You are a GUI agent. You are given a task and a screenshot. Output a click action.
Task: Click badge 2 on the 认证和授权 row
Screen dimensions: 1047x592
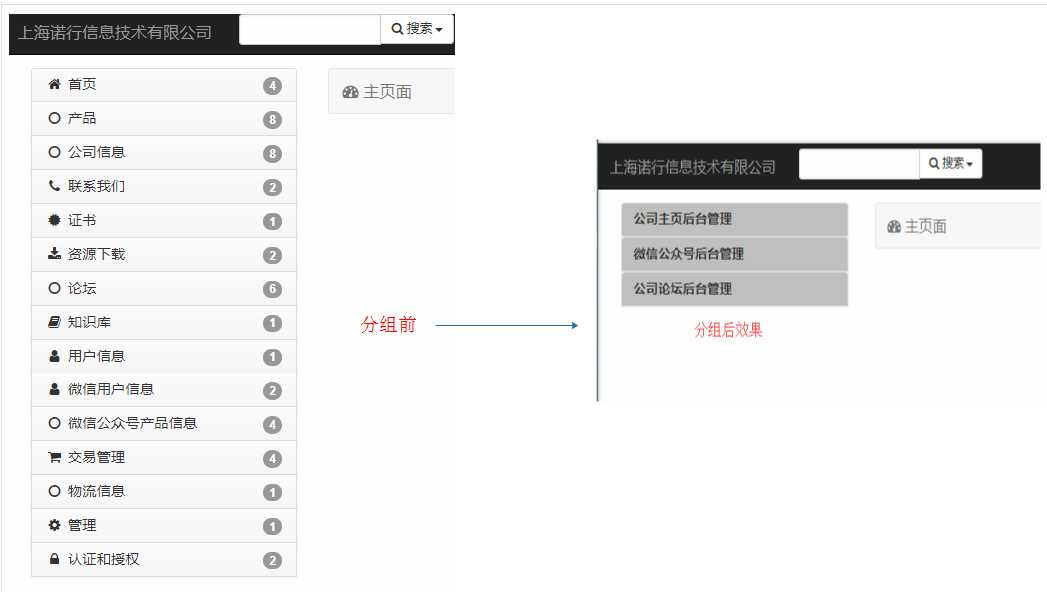tap(272, 560)
